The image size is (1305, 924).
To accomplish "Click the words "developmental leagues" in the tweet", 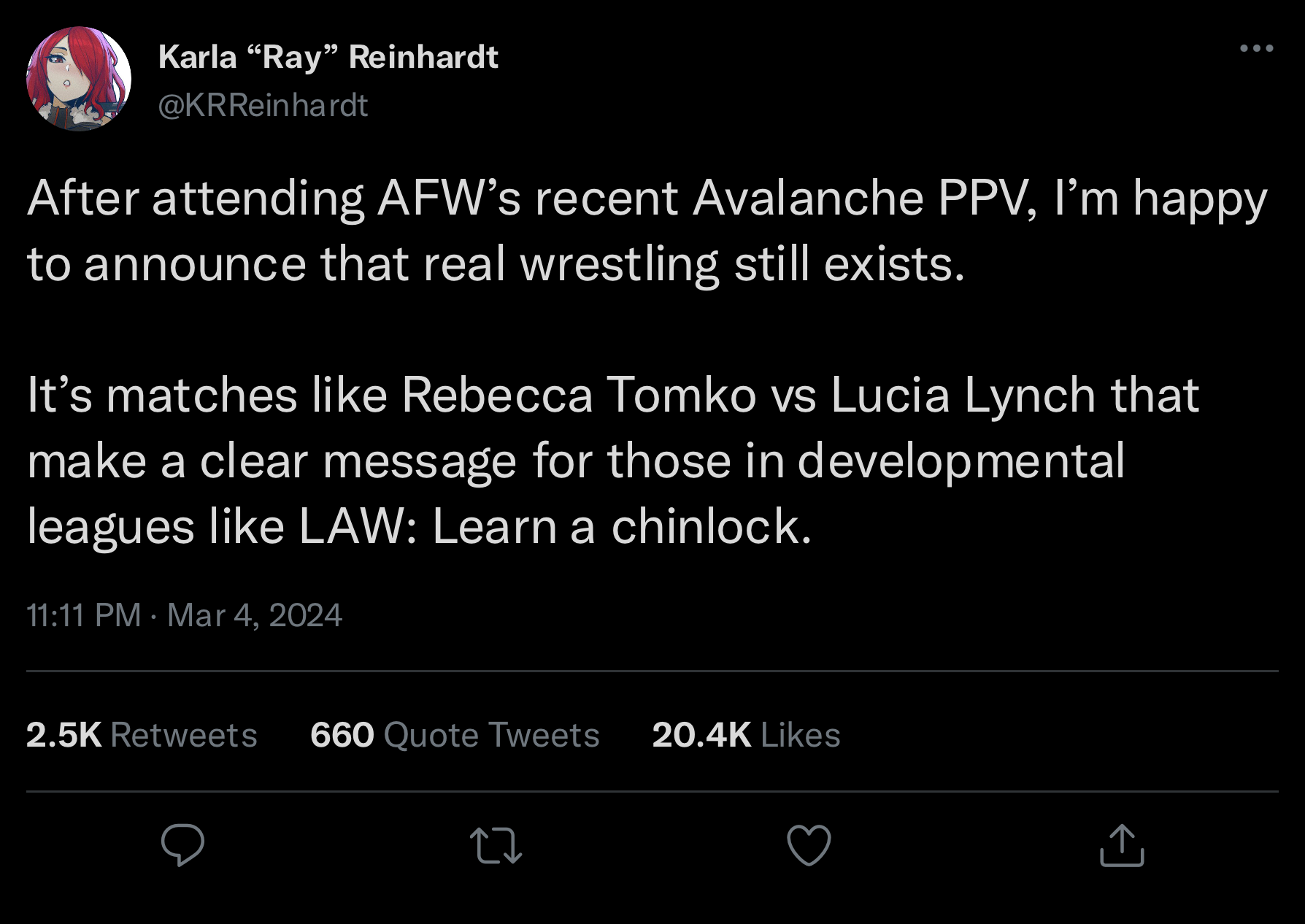I will pyautogui.click(x=960, y=461).
